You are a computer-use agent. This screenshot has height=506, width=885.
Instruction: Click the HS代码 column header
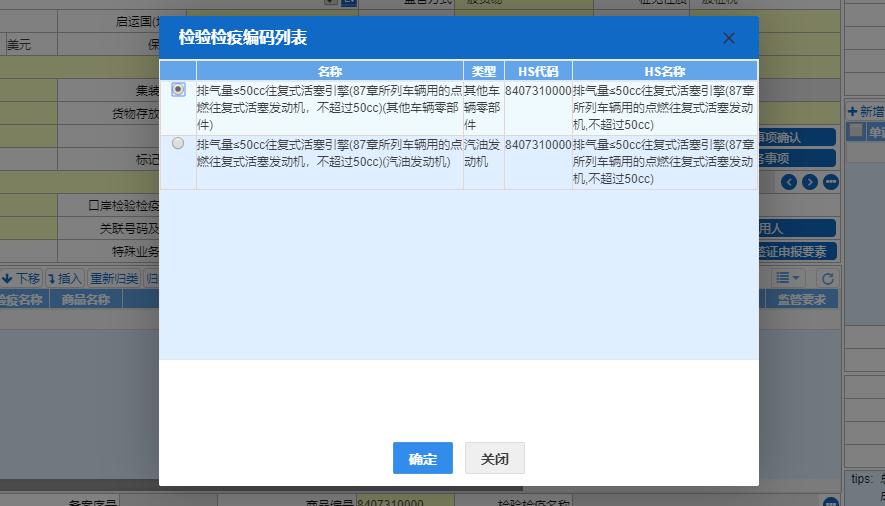538,71
